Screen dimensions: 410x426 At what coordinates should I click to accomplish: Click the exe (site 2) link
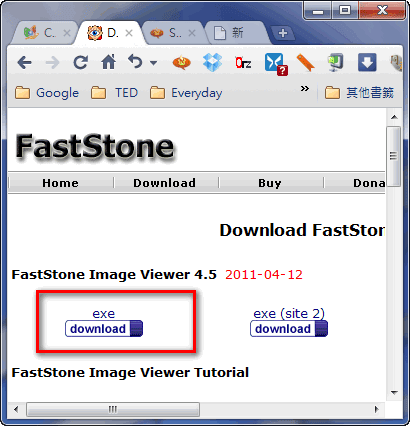pyautogui.click(x=289, y=313)
